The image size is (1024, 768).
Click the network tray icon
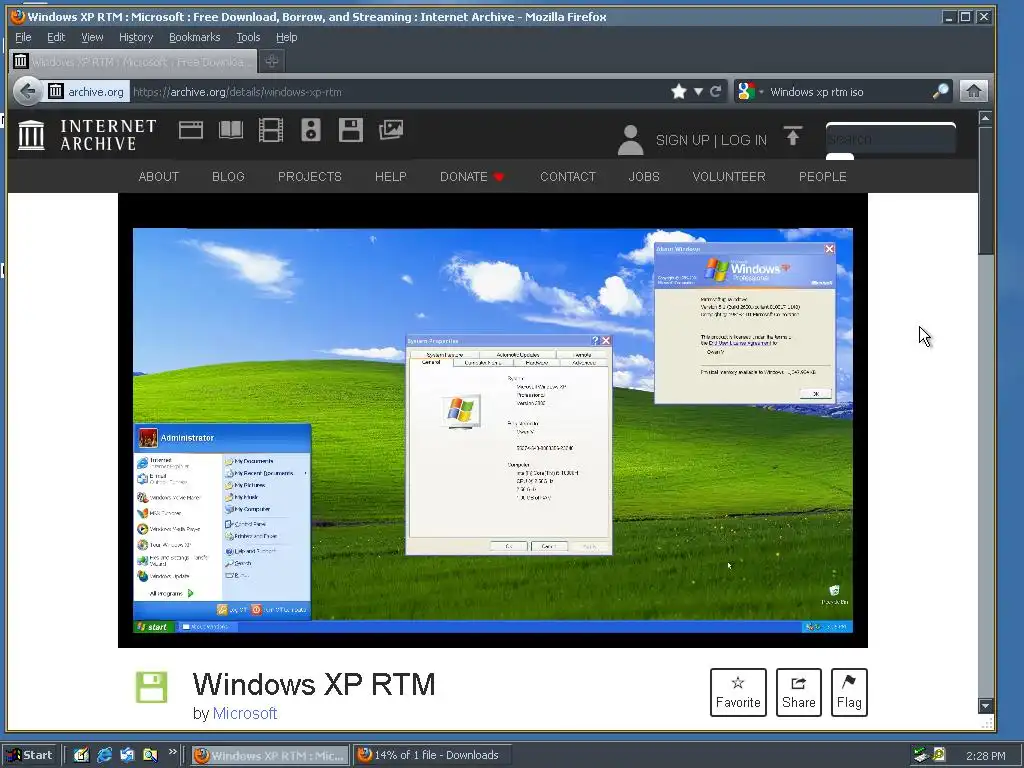tap(921, 755)
